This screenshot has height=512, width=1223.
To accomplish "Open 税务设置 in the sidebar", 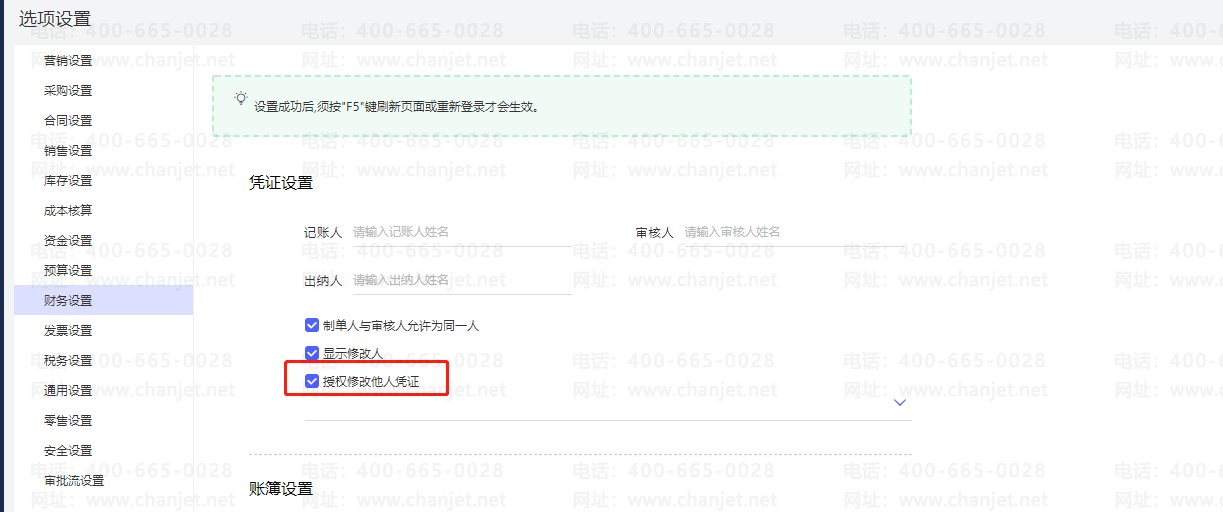I will pyautogui.click(x=68, y=361).
